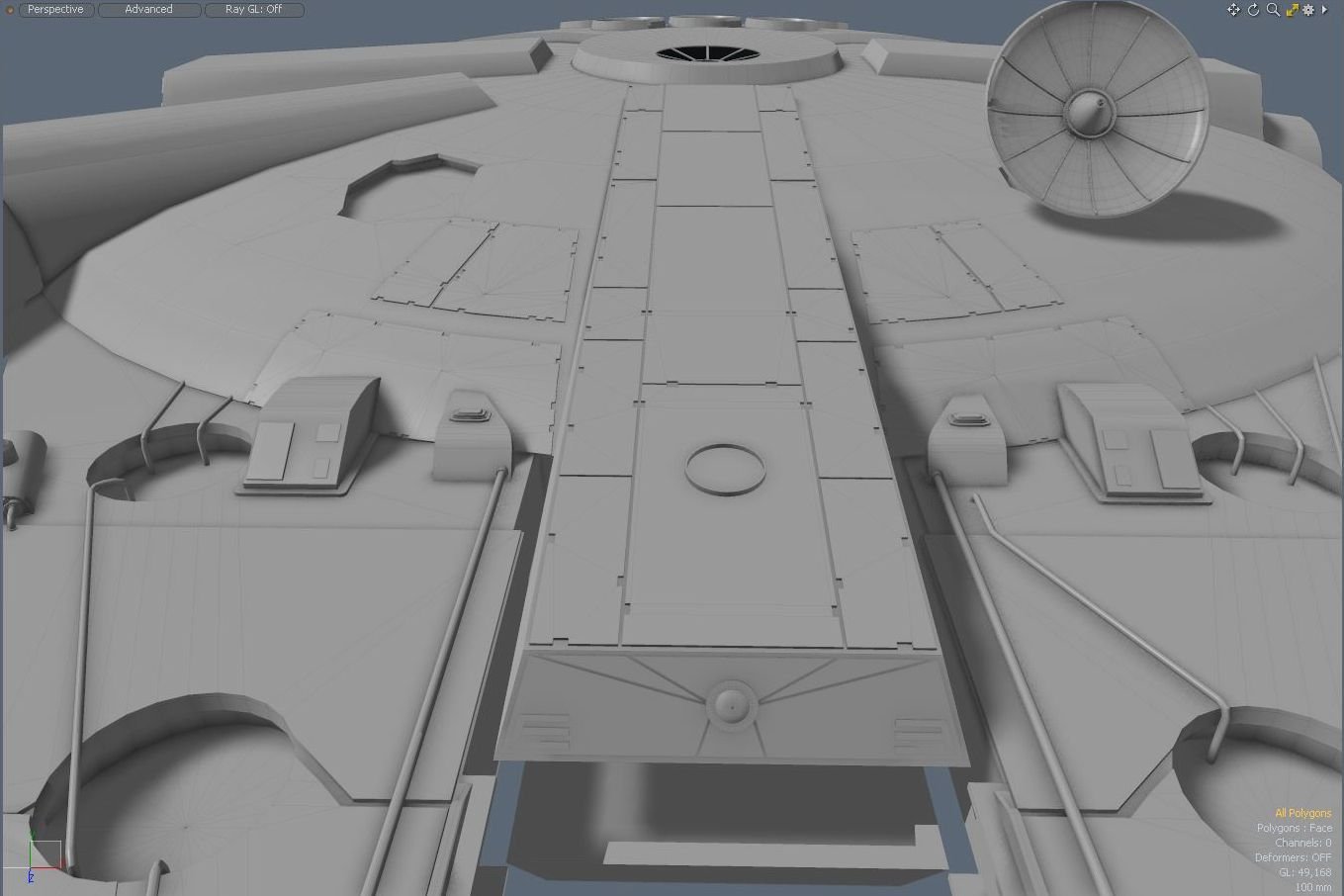1344x896 pixels.
Task: Click the 'Deformers: OFF' info text
Action: click(x=1294, y=857)
